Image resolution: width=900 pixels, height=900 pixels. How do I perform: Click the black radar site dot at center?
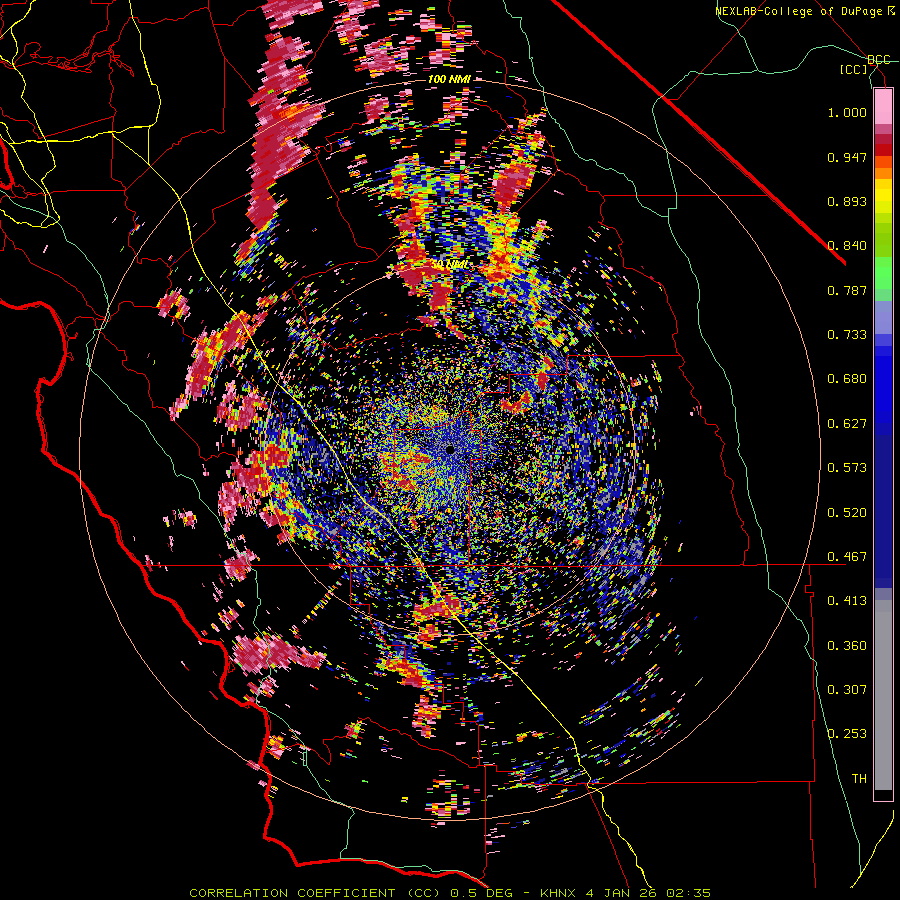pyautogui.click(x=451, y=449)
